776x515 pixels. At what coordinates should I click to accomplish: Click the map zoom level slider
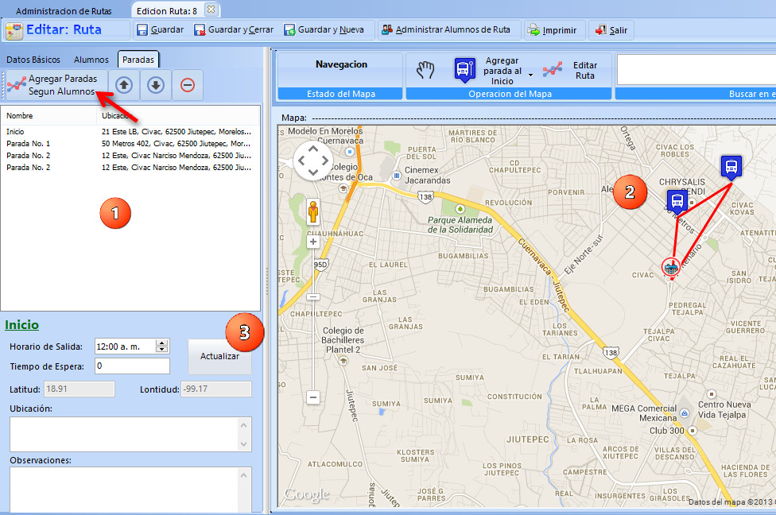click(313, 320)
